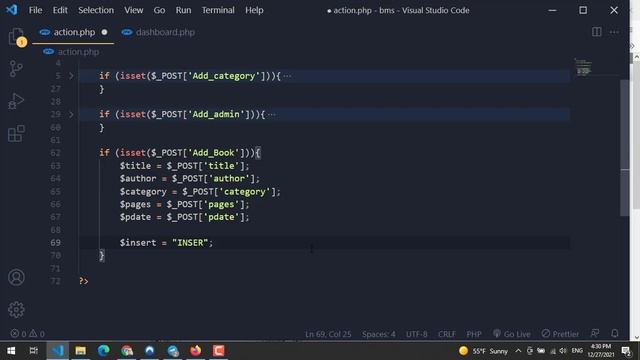Change line endings via CRLF
The height and width of the screenshot is (360, 640).
pos(447,334)
